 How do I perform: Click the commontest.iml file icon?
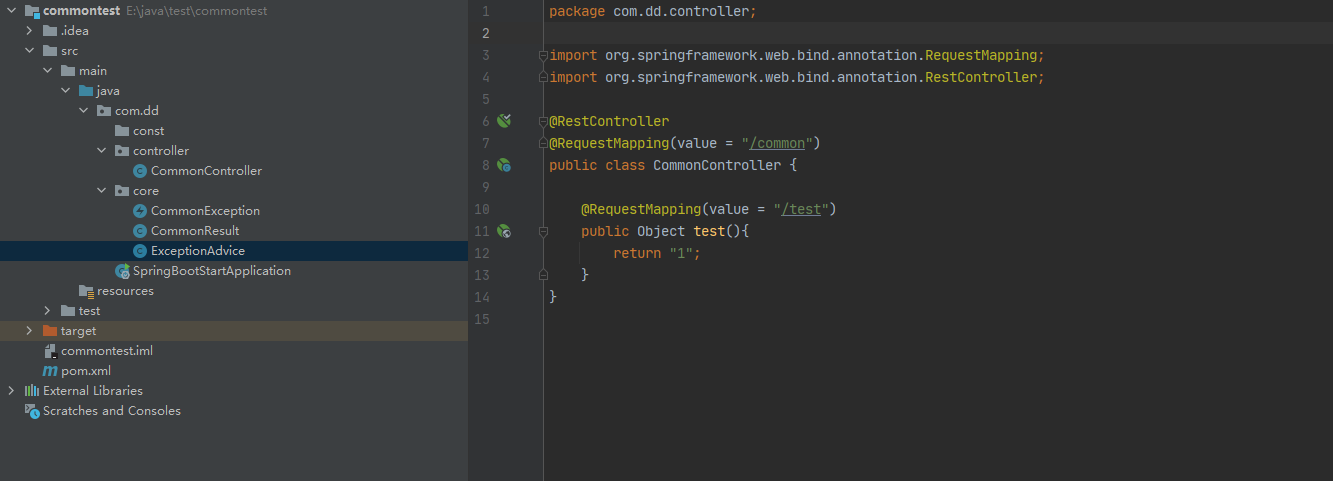coord(50,351)
